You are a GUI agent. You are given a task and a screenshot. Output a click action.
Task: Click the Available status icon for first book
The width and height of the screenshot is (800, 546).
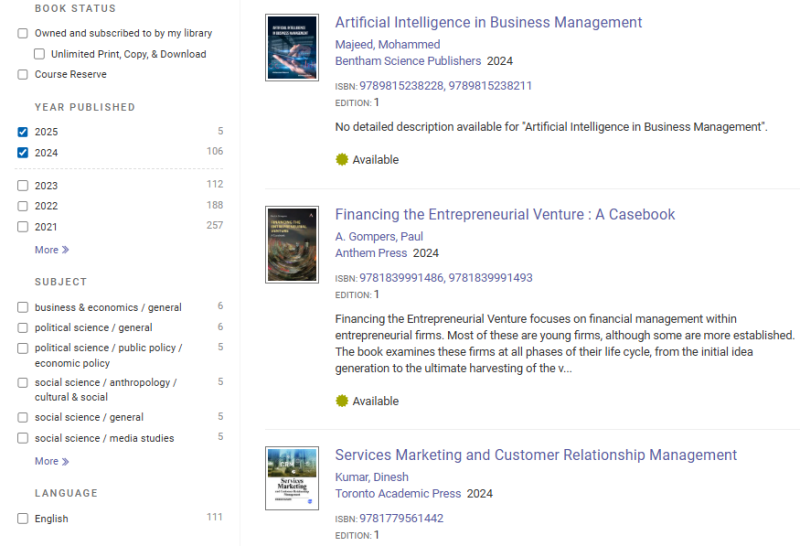[x=342, y=160]
